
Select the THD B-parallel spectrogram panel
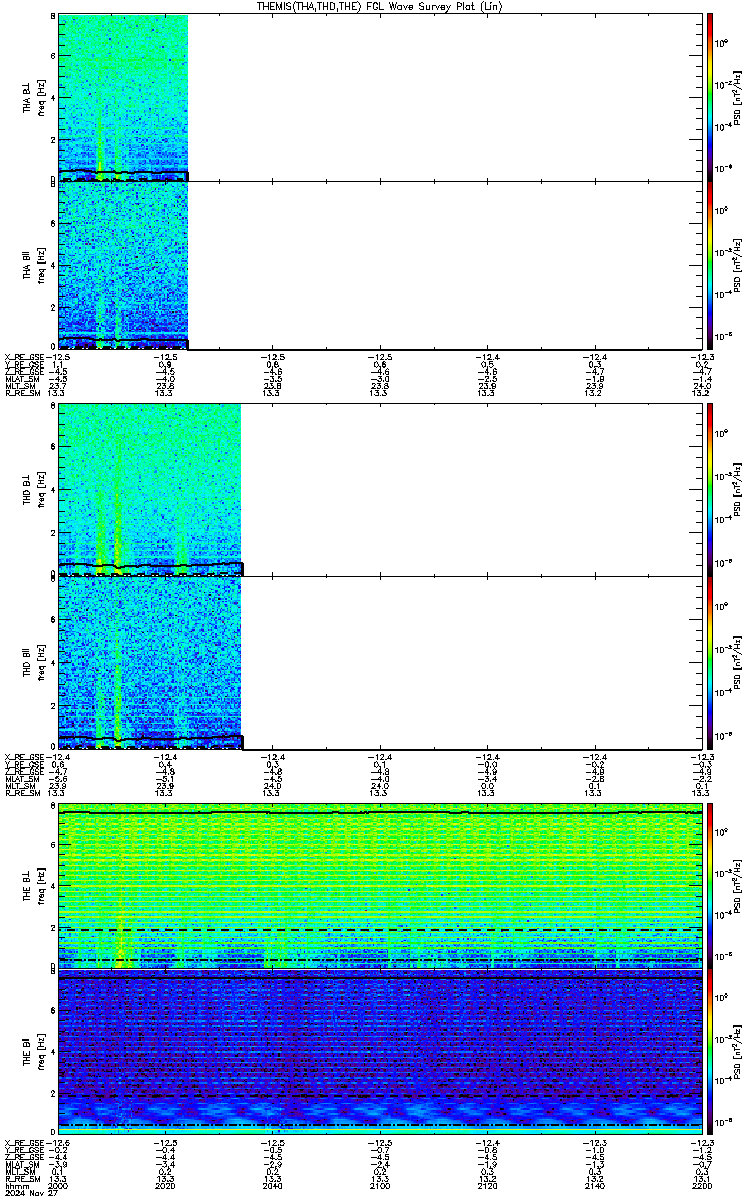click(x=379, y=663)
